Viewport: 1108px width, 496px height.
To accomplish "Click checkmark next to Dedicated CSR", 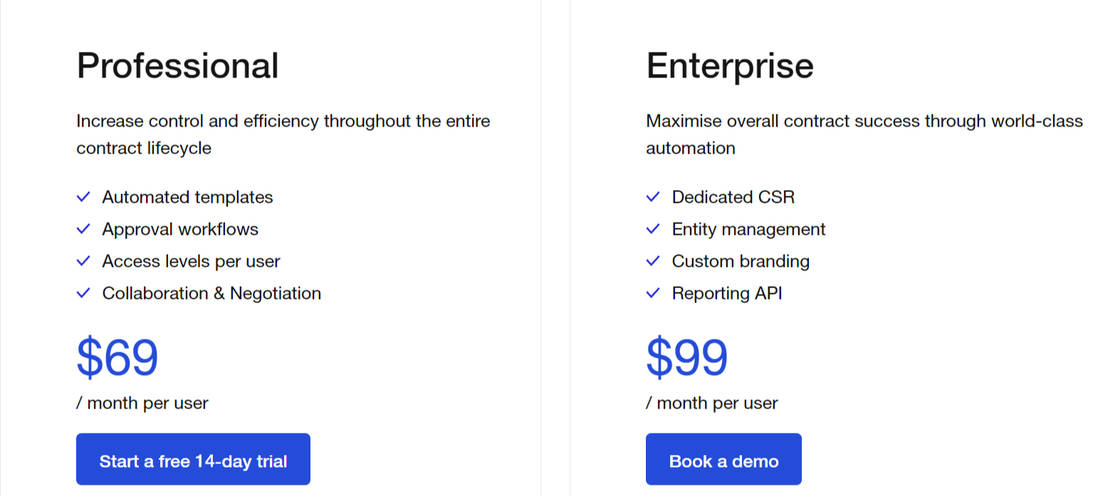I will click(x=653, y=196).
